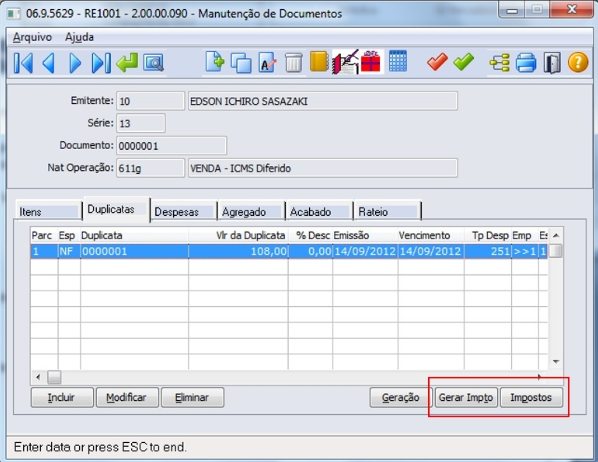The height and width of the screenshot is (462, 598).
Task: Click the Esp column header
Action: [x=69, y=235]
